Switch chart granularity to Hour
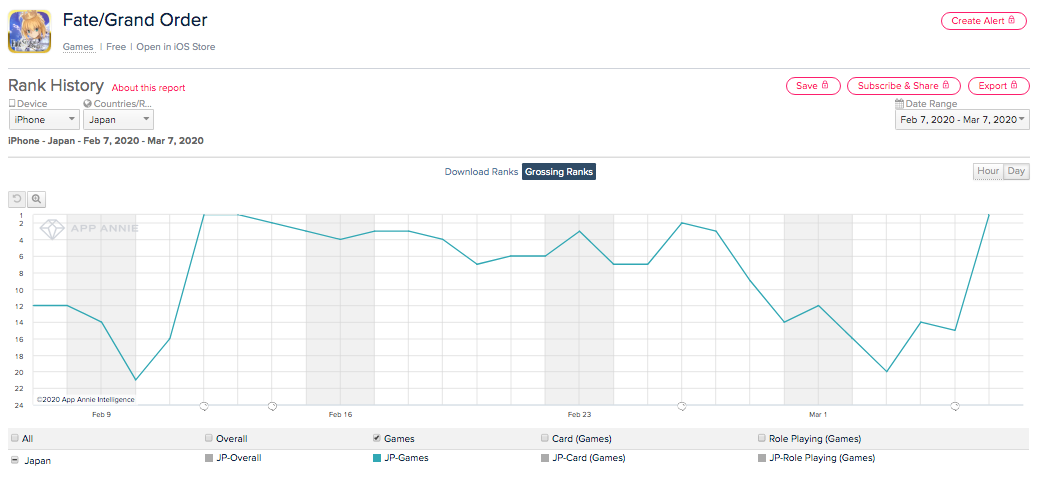This screenshot has height=479, width=1040. tap(988, 171)
